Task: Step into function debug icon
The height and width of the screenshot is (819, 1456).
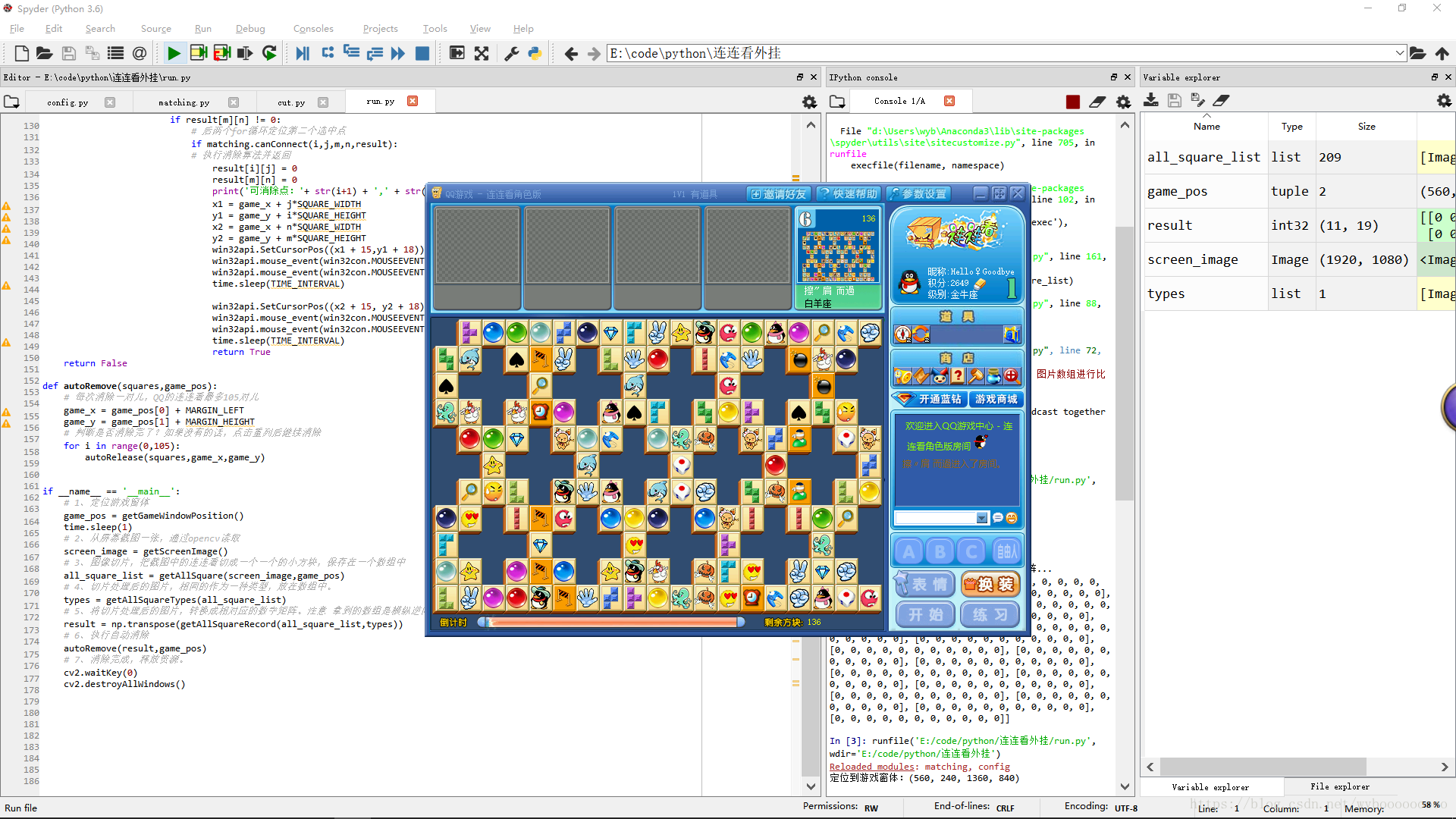Action: pyautogui.click(x=351, y=52)
